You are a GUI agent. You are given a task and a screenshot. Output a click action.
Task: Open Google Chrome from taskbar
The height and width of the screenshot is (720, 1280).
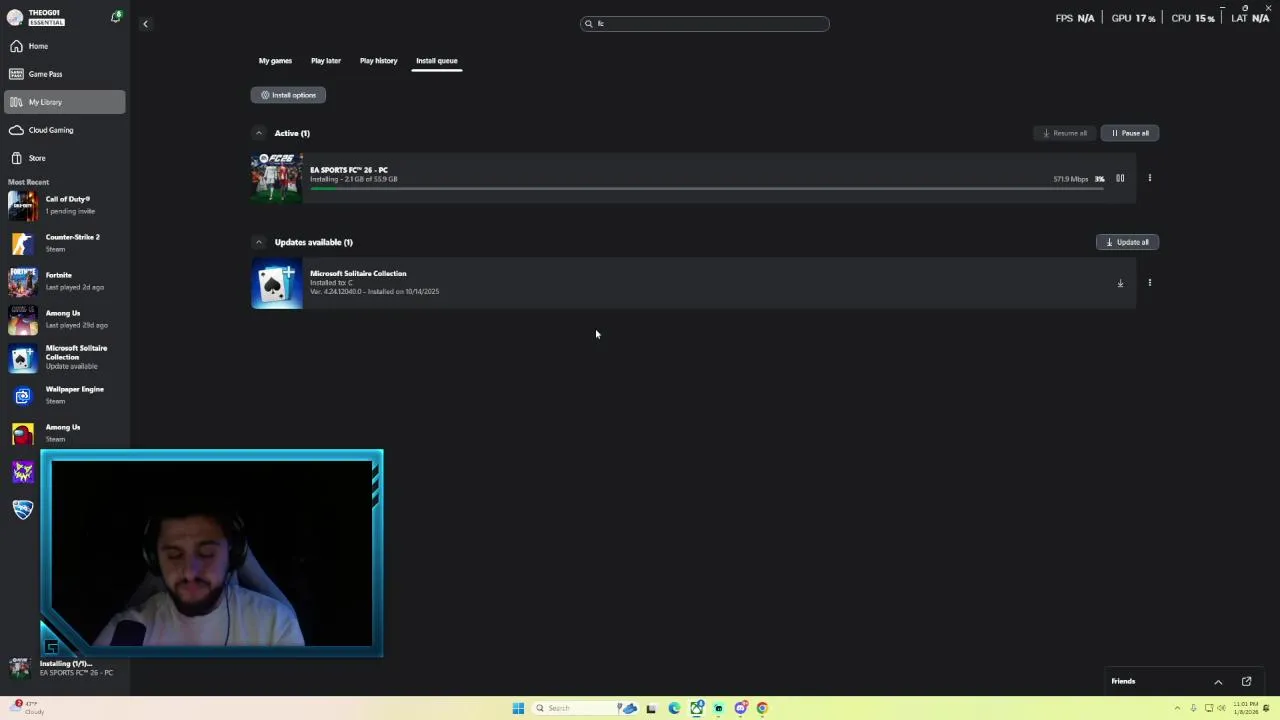click(x=762, y=708)
